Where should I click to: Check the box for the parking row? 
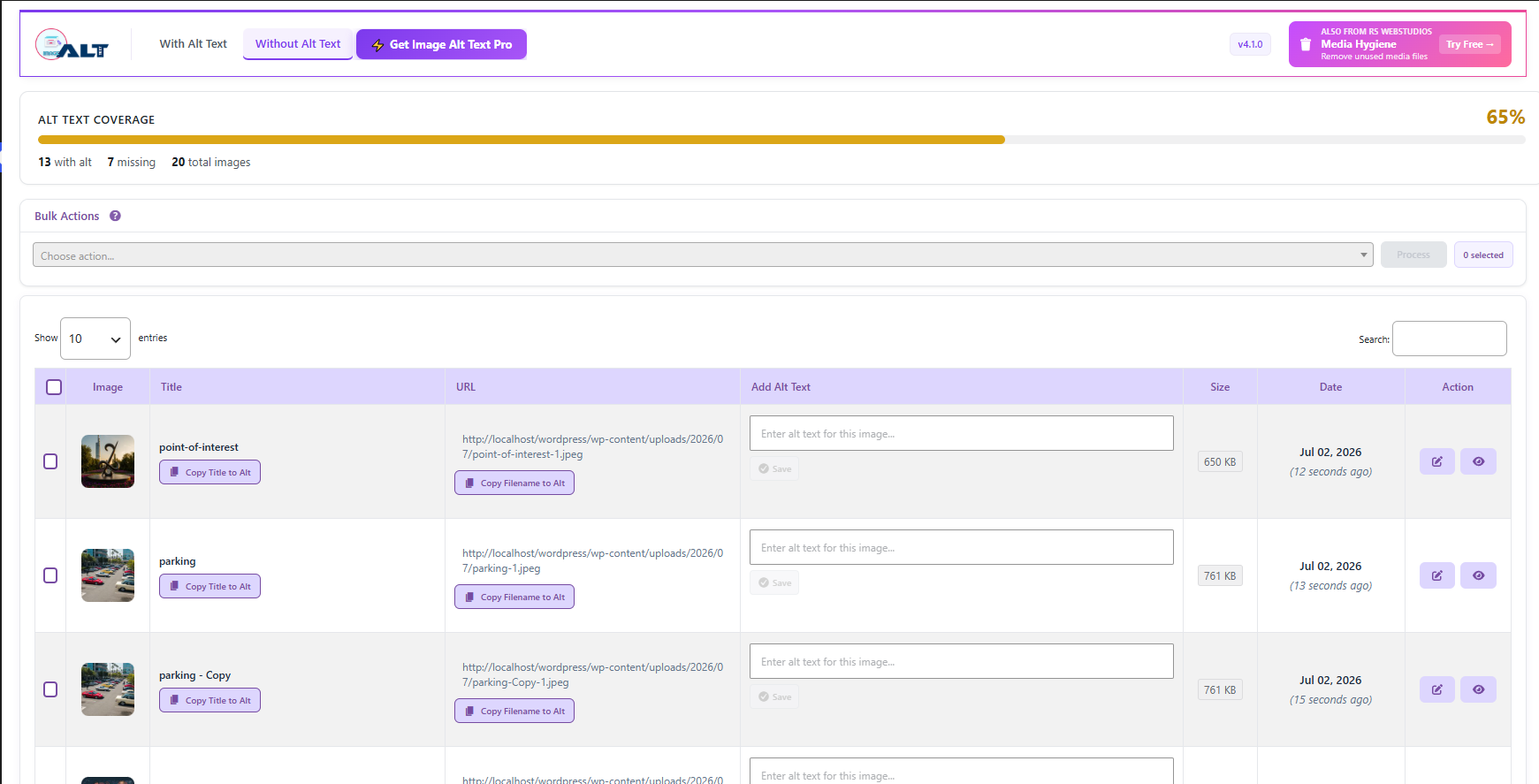pos(50,575)
